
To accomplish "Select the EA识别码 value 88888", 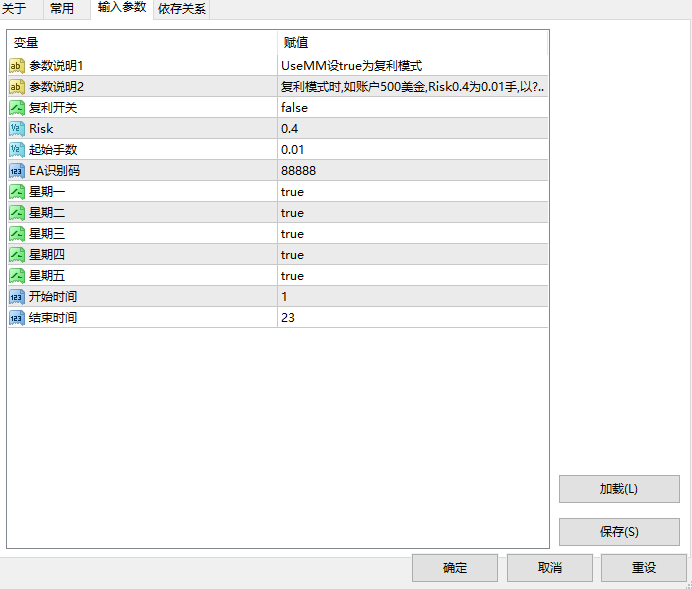I will 298,171.
